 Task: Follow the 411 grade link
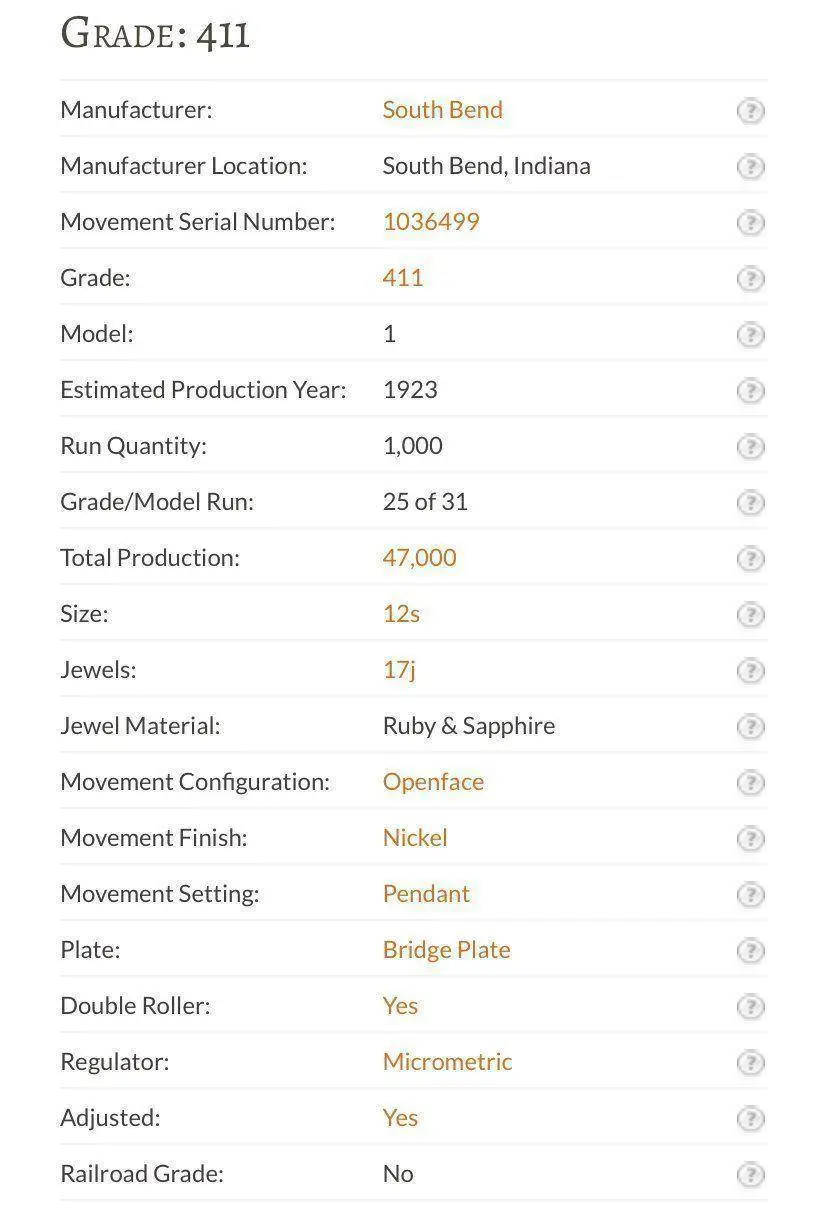403,278
